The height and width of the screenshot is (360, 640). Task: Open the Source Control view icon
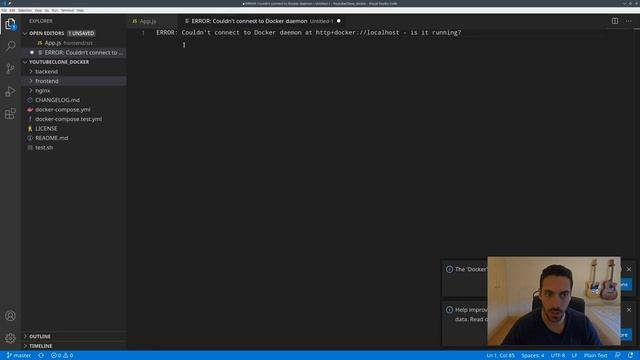[x=10, y=68]
